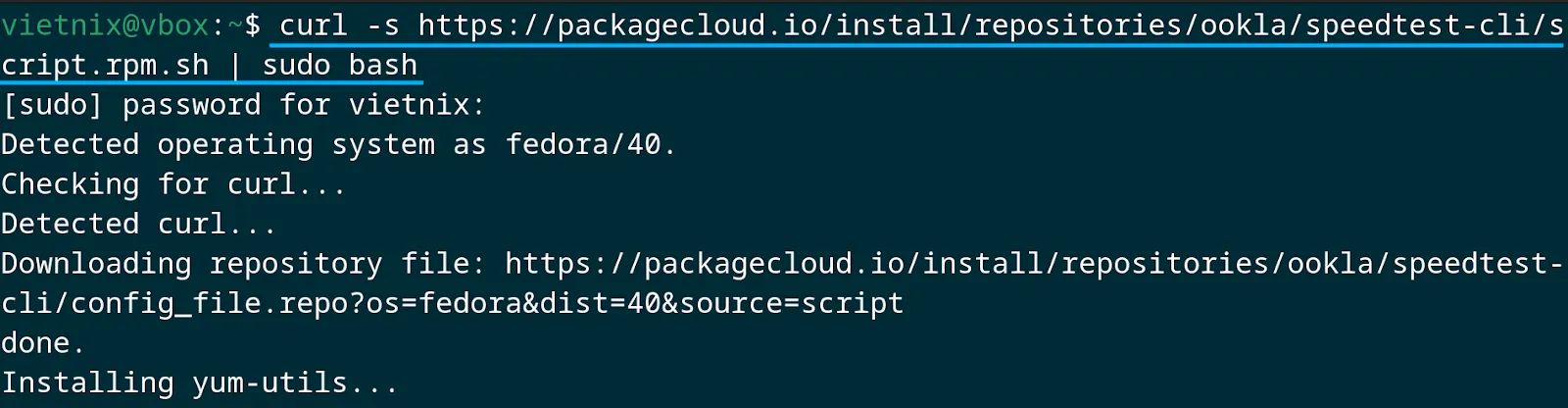
Task: Click the fedora/40 text
Action: (584, 144)
